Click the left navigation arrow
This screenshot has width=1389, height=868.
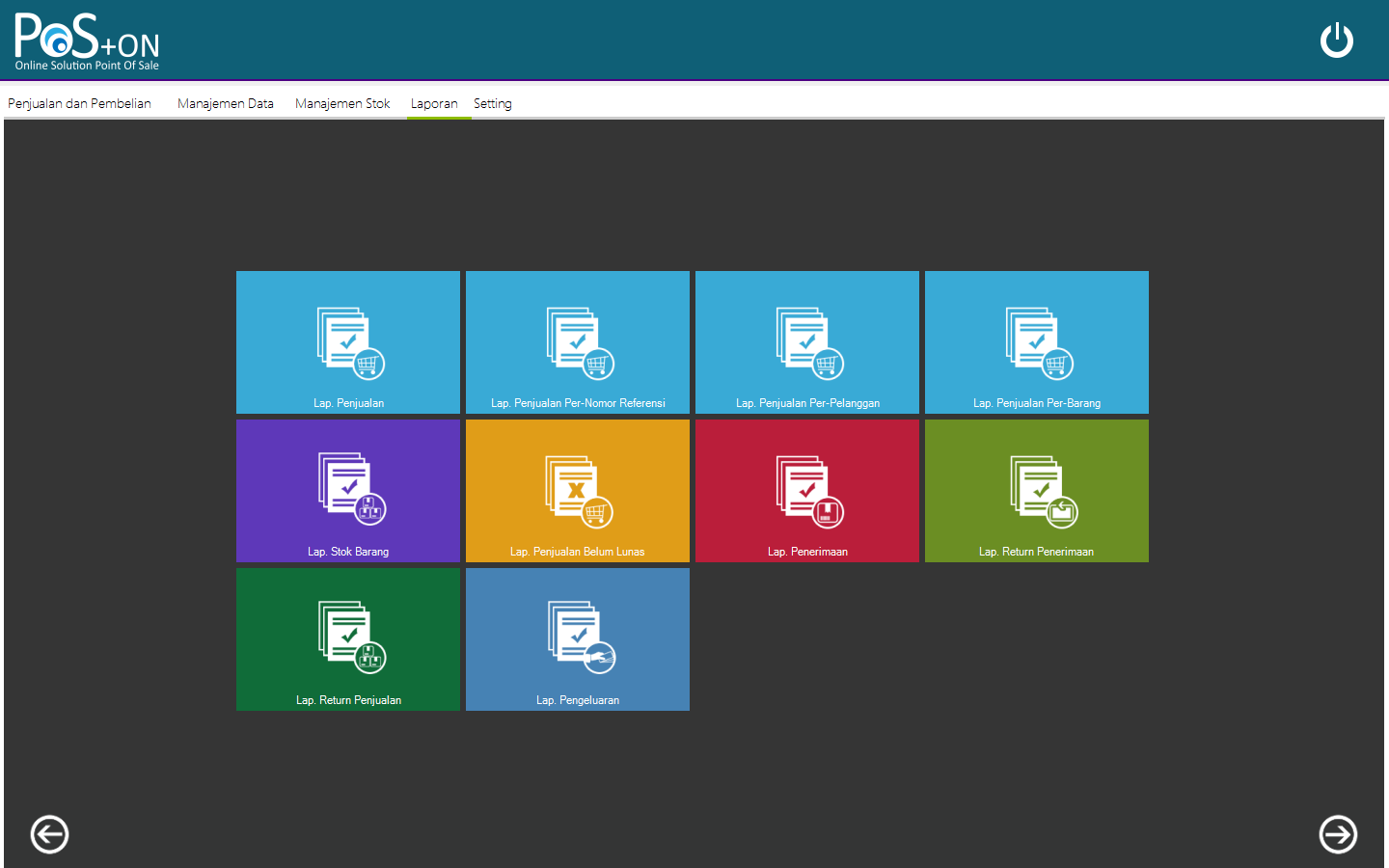click(x=49, y=834)
